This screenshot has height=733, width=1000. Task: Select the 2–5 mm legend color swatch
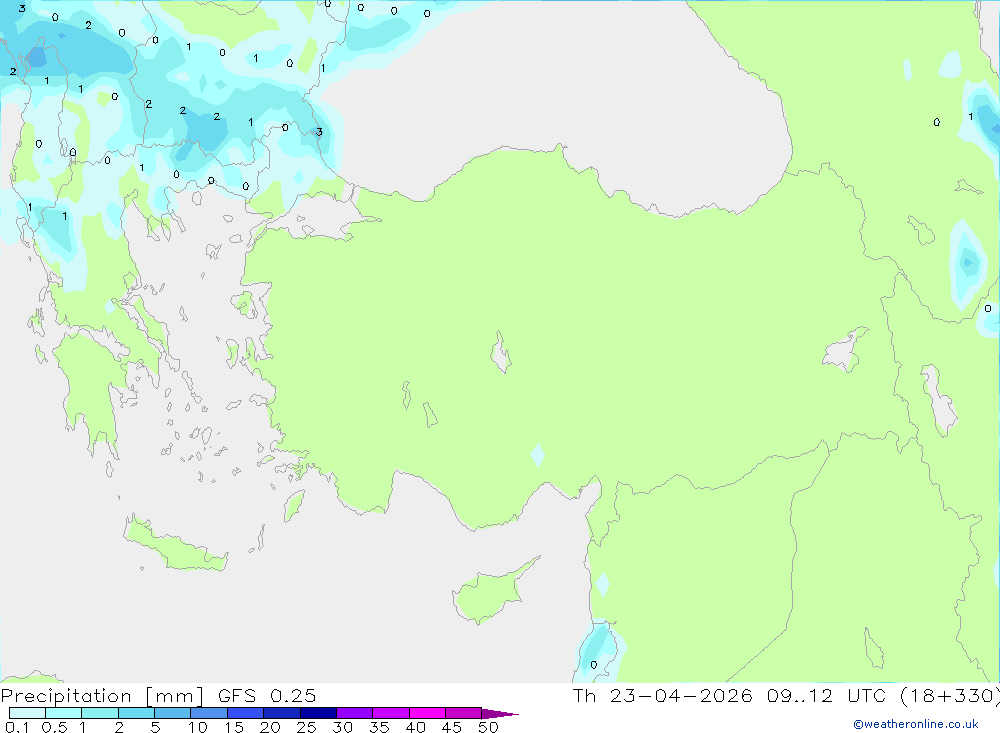(136, 713)
